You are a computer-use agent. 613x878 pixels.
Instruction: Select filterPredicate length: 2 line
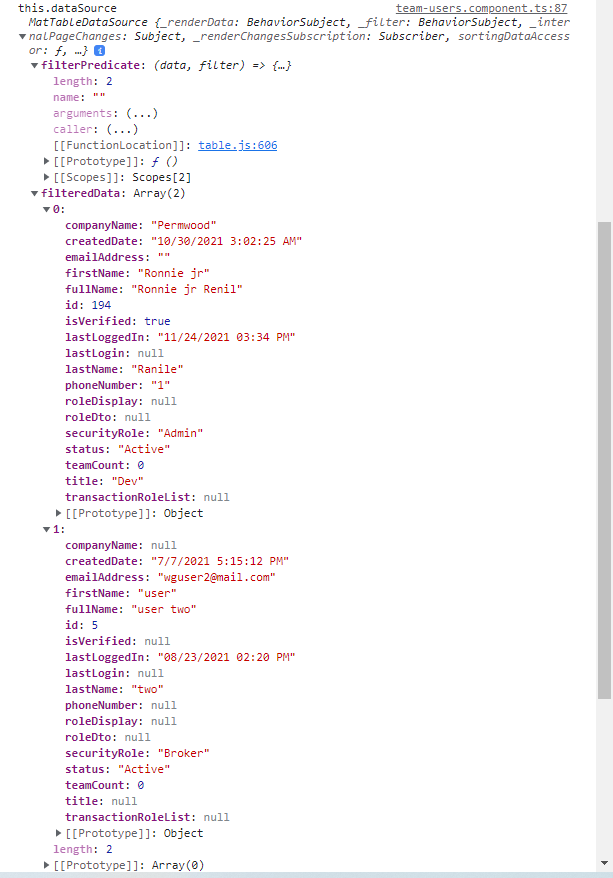pyautogui.click(x=83, y=82)
